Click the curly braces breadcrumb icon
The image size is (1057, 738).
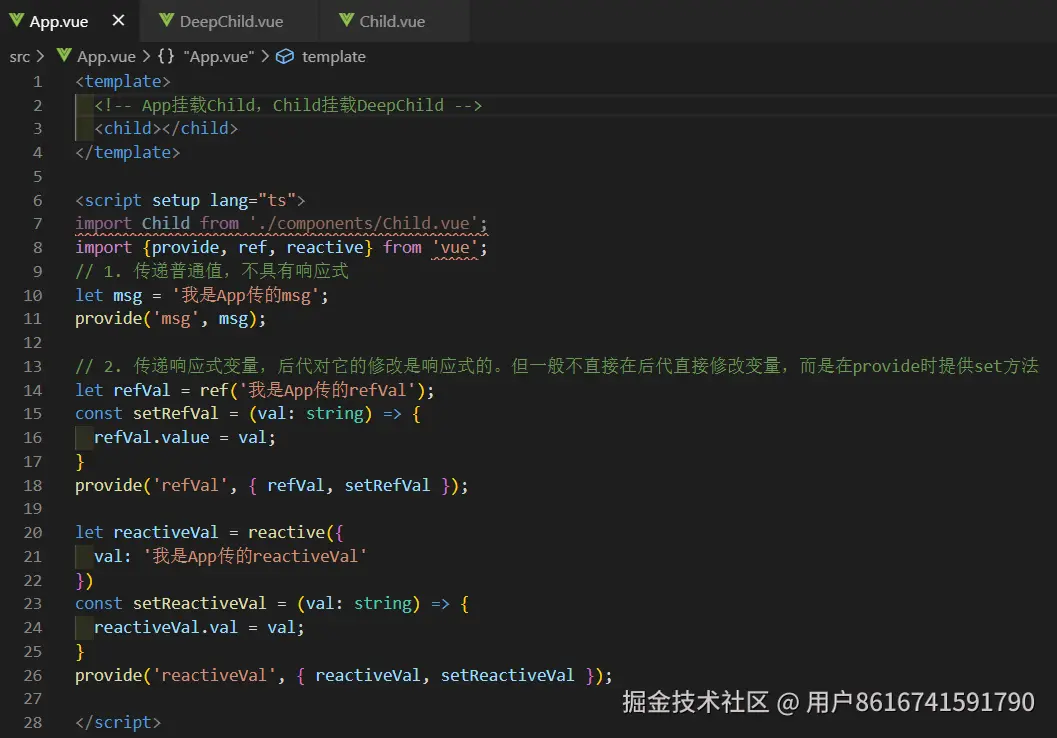point(166,56)
